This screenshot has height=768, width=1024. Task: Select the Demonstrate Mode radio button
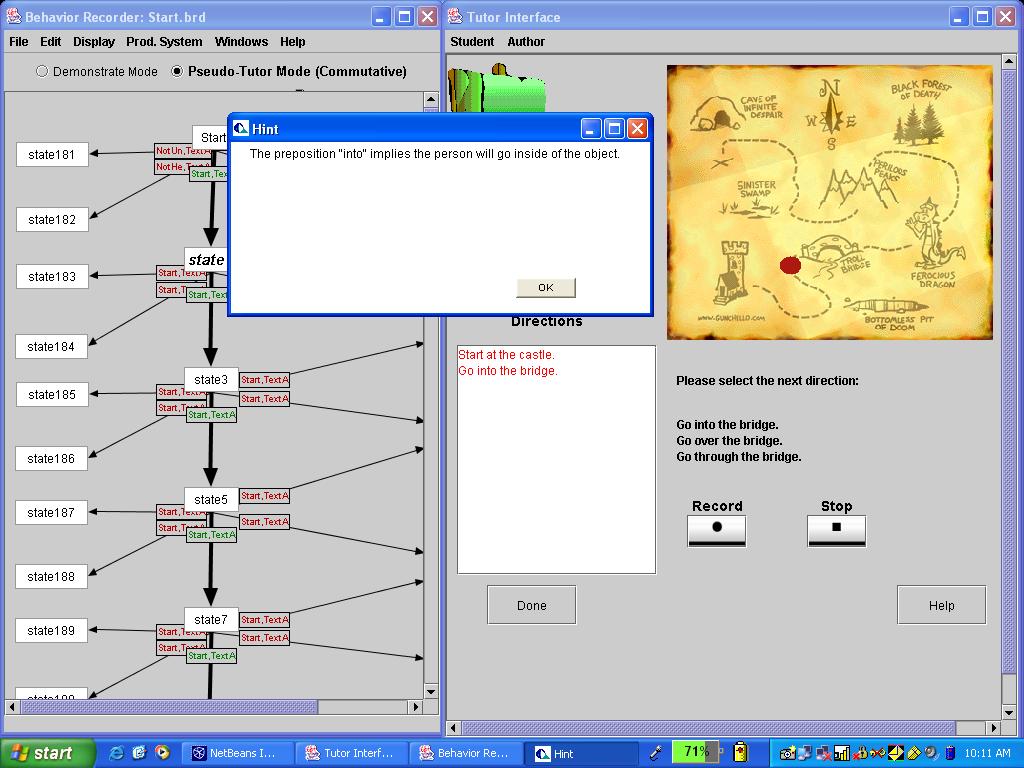(x=42, y=71)
